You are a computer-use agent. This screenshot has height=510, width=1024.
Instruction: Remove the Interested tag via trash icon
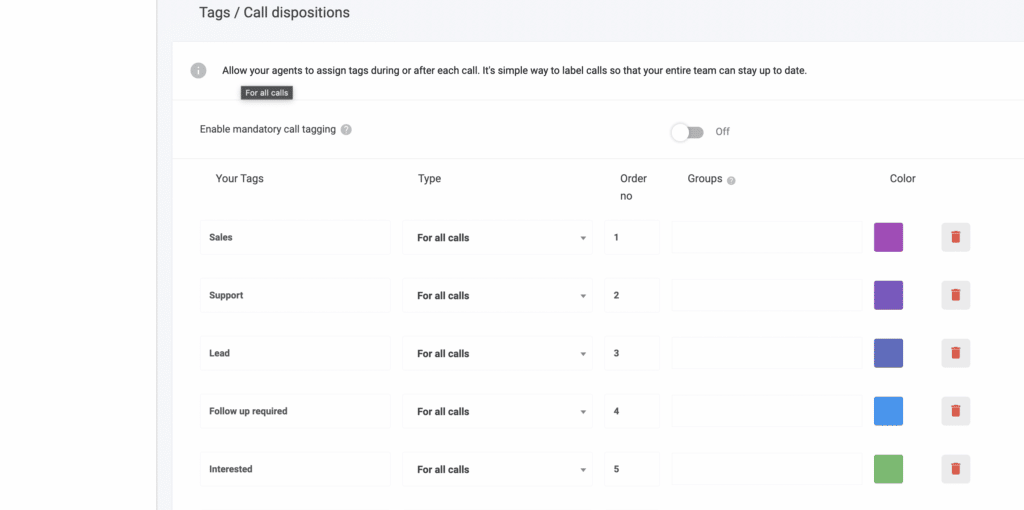coord(955,469)
